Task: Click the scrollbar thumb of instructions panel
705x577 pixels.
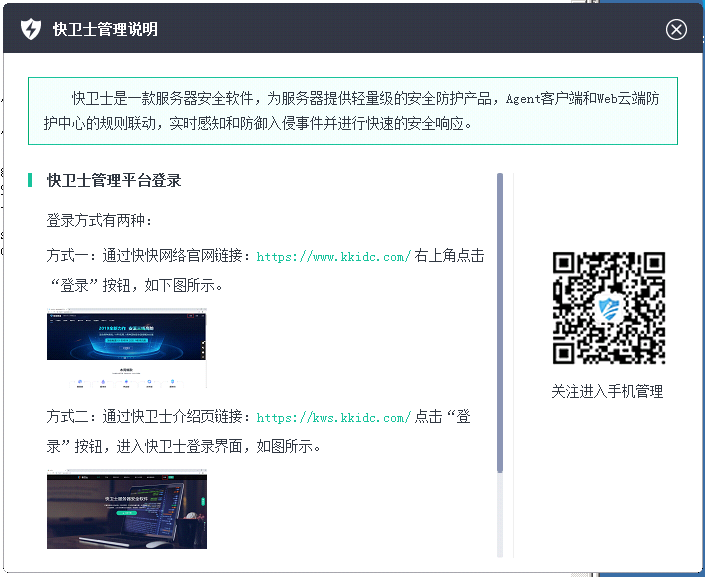Action: tap(500, 322)
